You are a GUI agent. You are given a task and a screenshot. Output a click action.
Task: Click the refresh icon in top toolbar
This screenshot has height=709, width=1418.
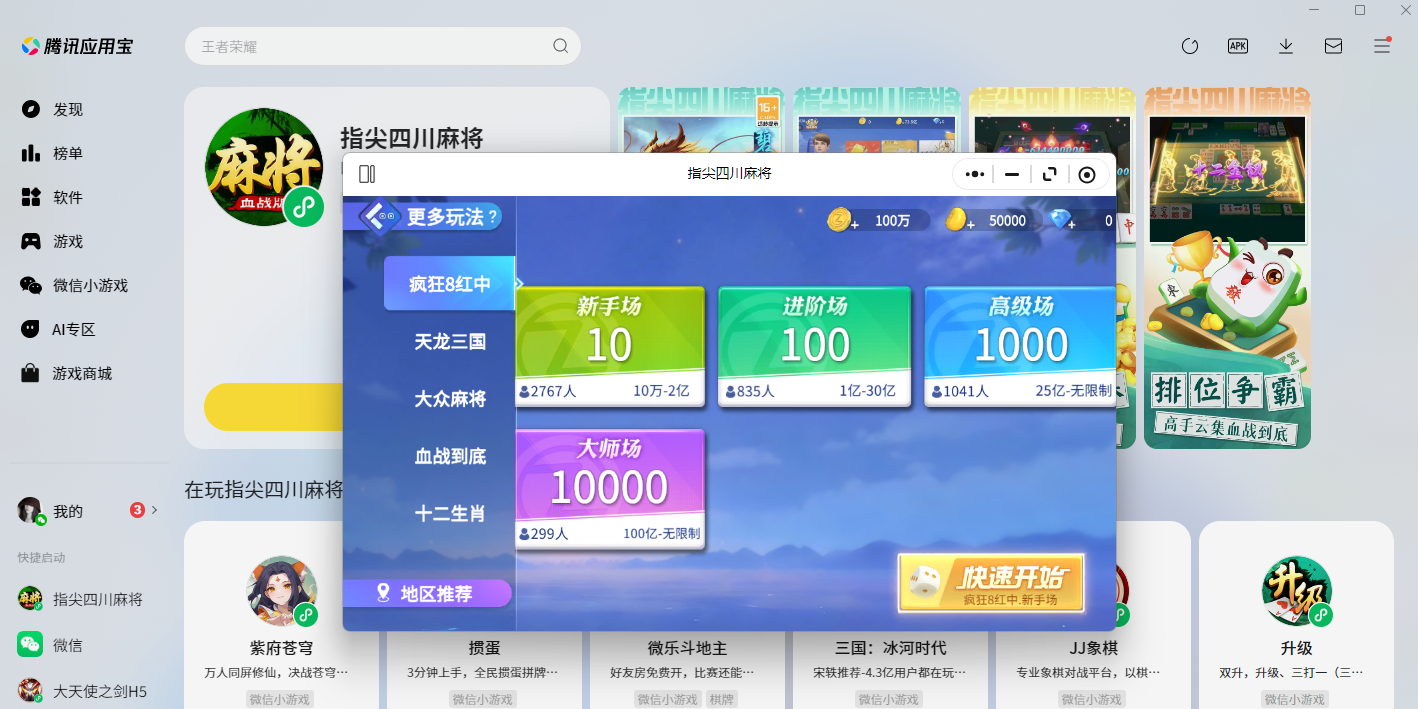[x=1190, y=46]
